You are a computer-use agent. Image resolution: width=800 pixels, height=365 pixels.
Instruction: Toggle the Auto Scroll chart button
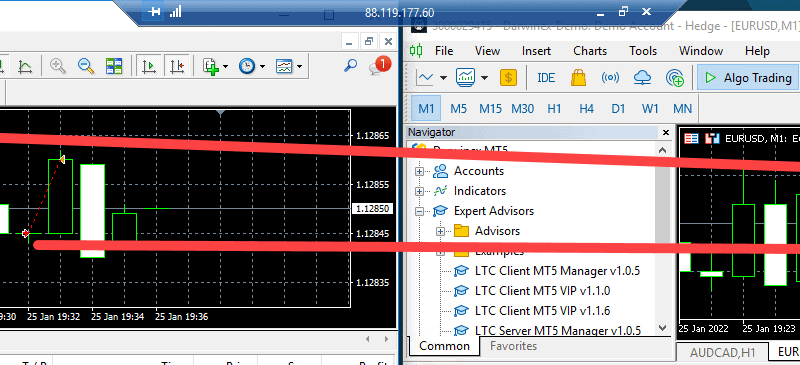pyautogui.click(x=149, y=66)
